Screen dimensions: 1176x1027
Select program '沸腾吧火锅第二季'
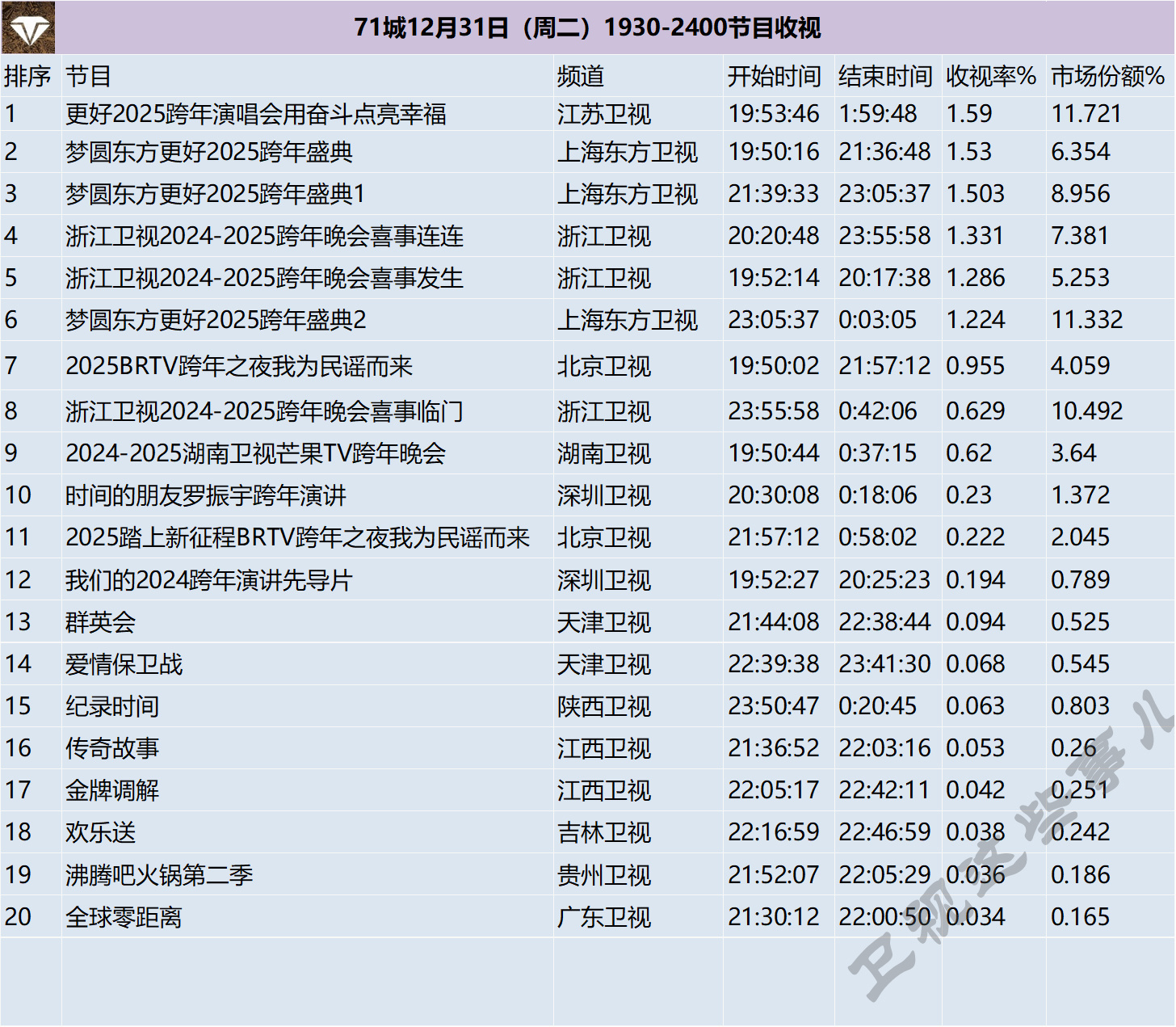(x=159, y=875)
